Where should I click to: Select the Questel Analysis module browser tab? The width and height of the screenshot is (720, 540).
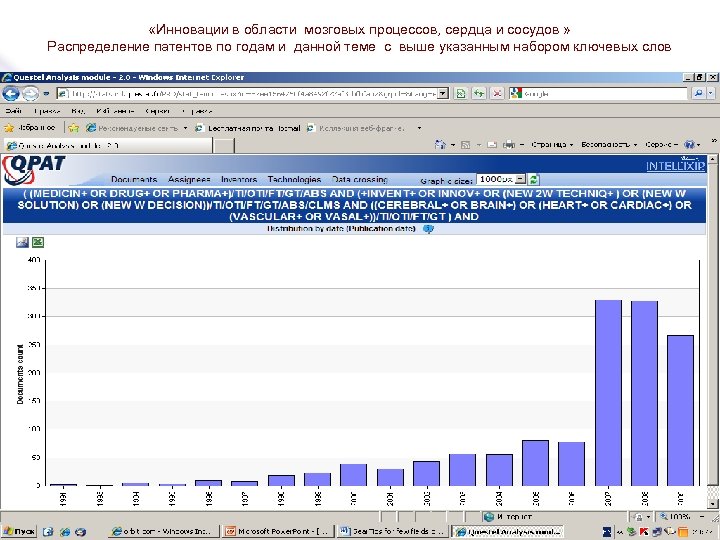click(108, 145)
